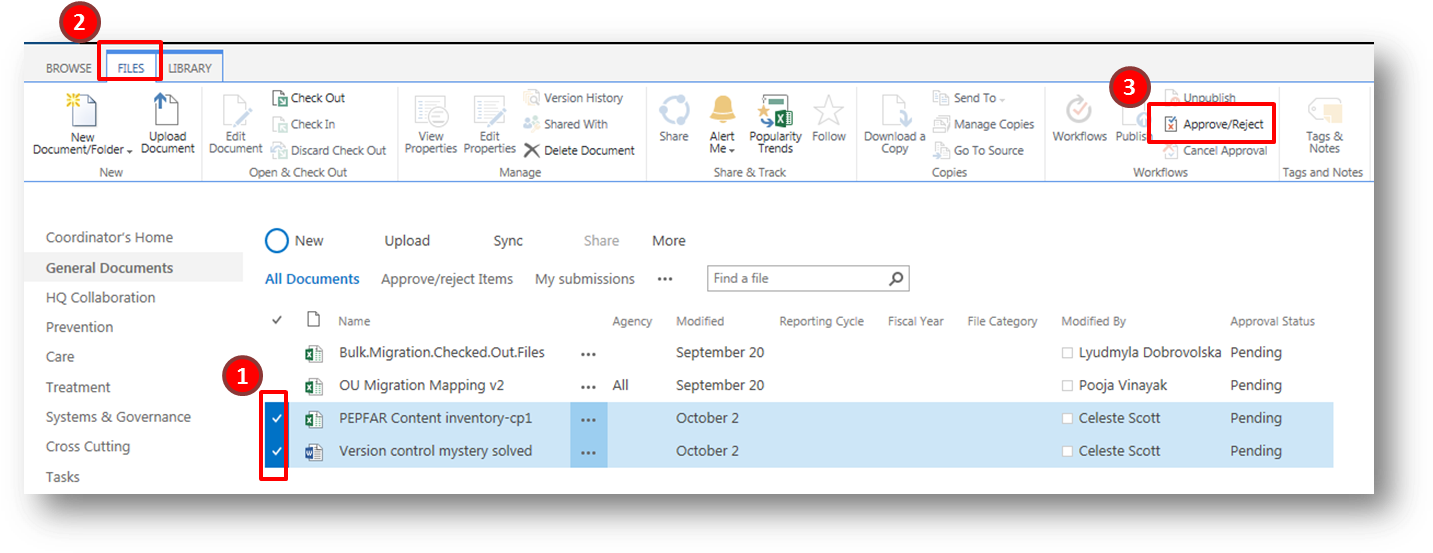The height and width of the screenshot is (553, 1433).
Task: Open ellipsis menu for Version control mystery solved
Action: coord(588,452)
